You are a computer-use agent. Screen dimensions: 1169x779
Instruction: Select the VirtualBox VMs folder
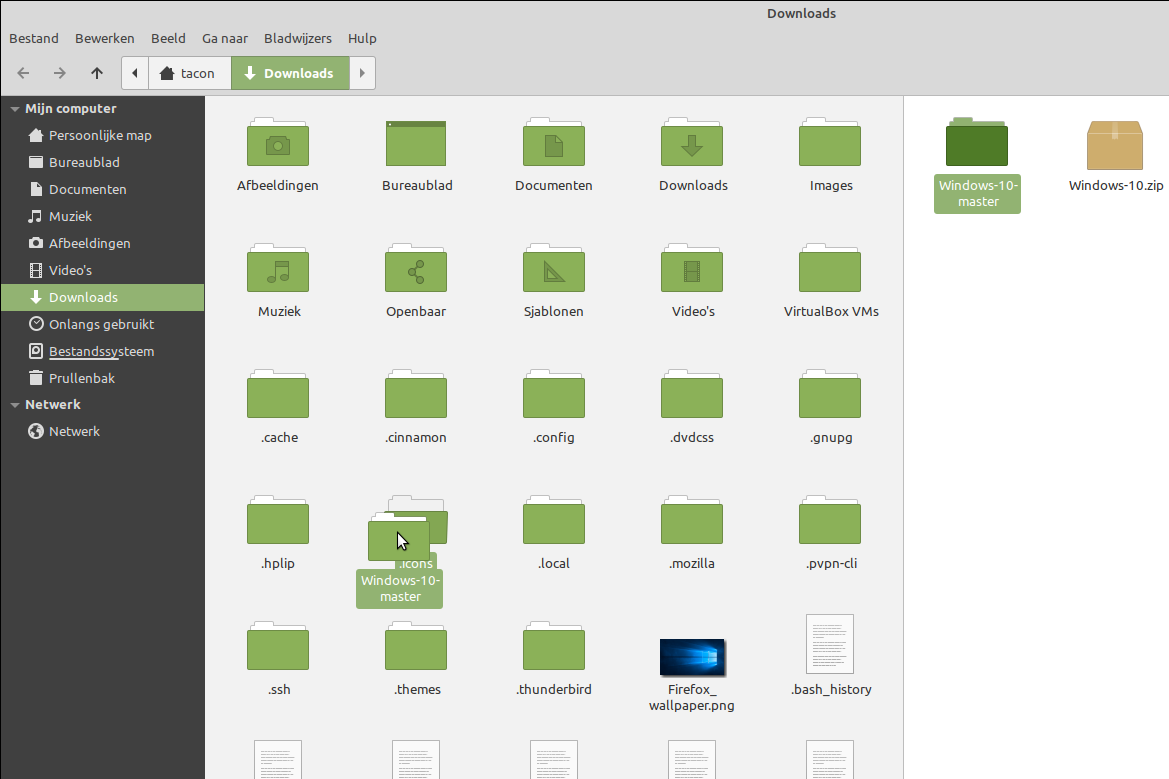[x=830, y=269]
